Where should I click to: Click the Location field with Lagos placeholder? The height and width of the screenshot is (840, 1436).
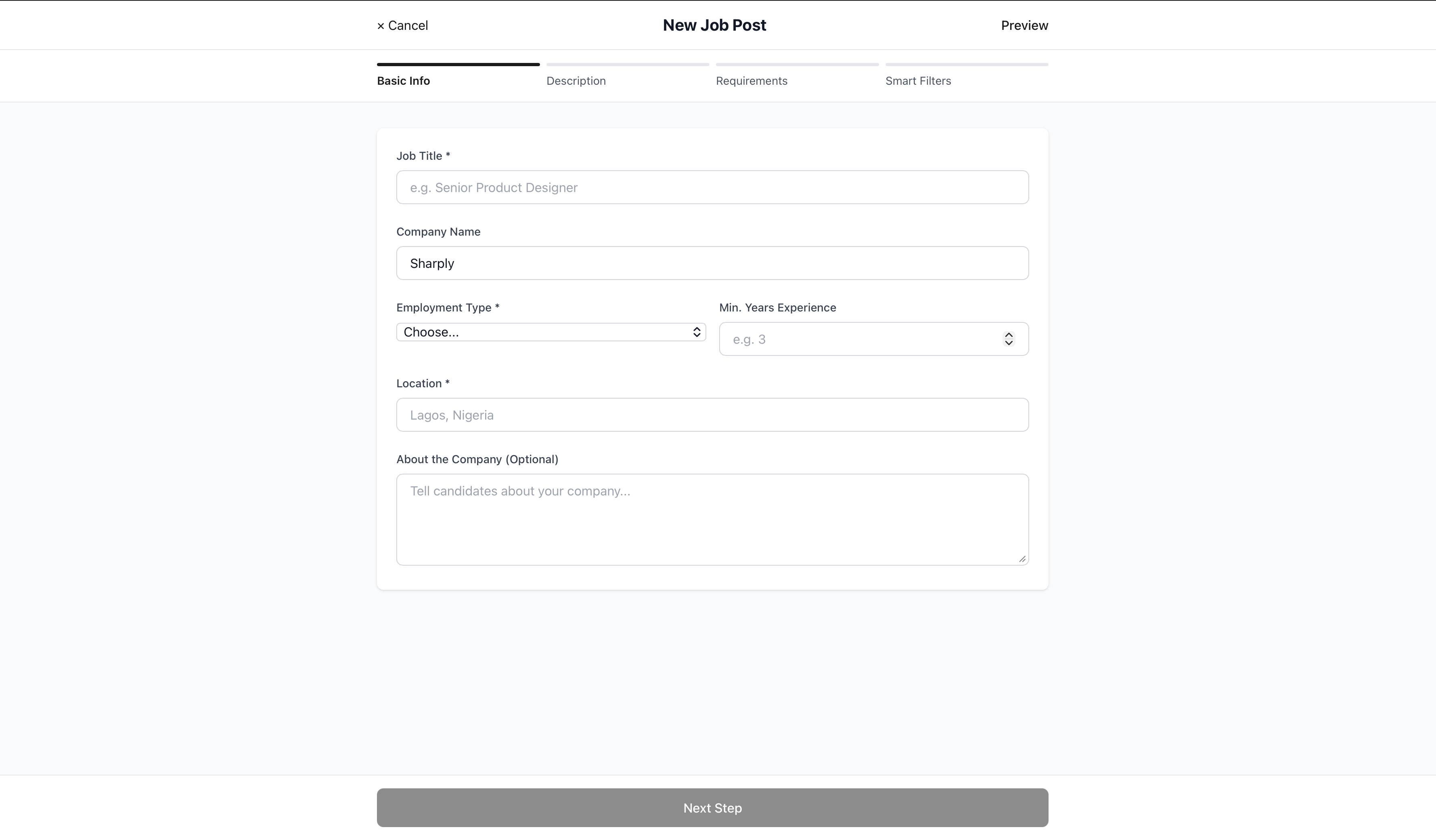pyautogui.click(x=712, y=415)
